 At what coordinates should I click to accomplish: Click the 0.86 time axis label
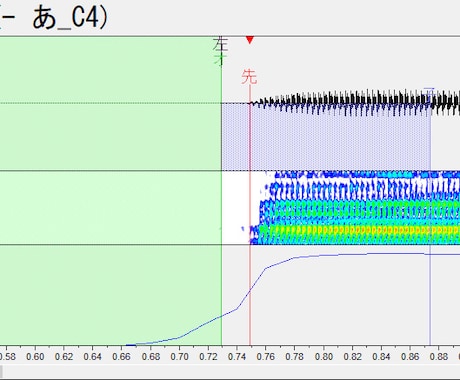coord(410,357)
